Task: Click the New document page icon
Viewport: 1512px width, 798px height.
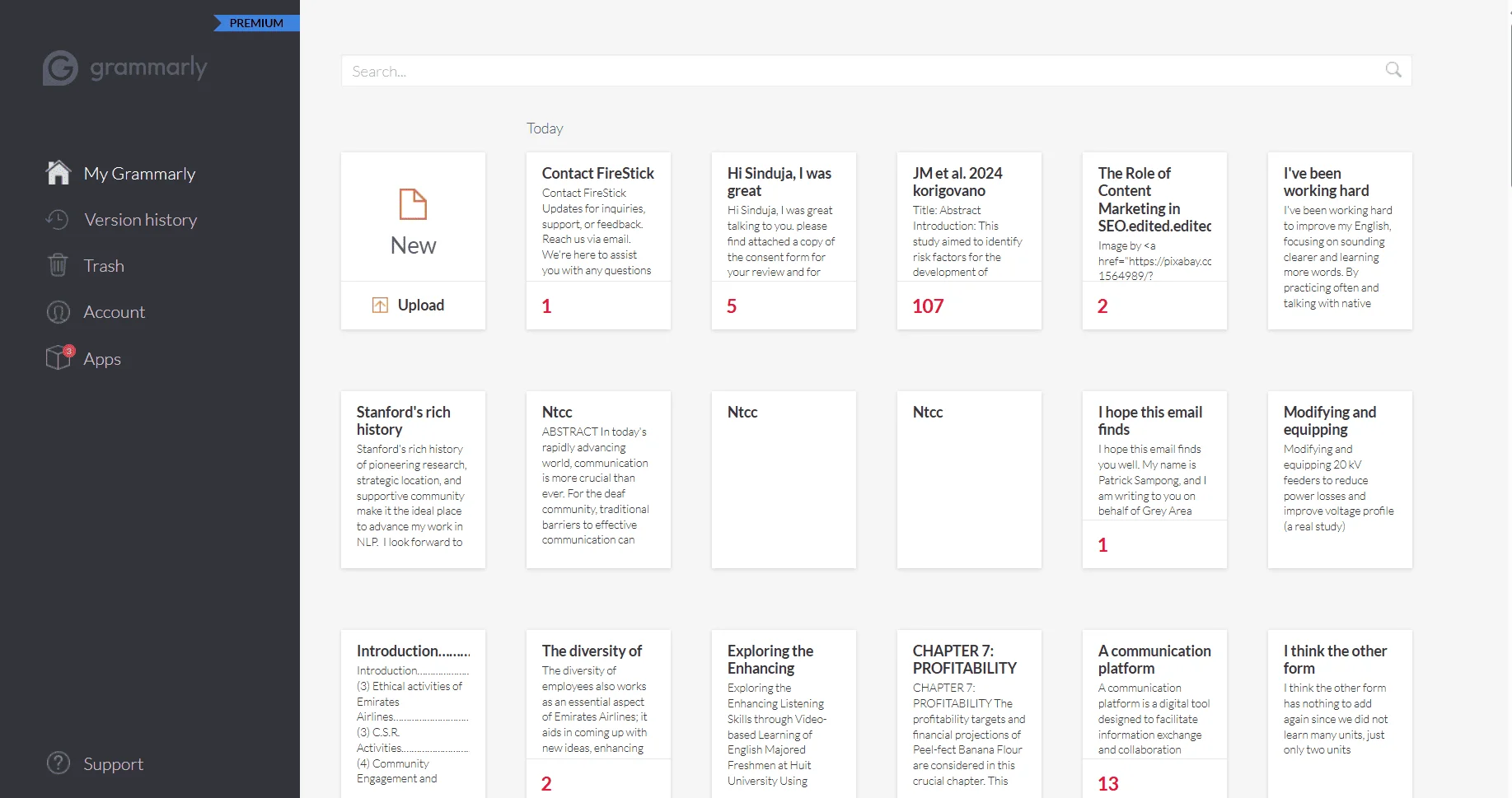Action: coord(413,204)
